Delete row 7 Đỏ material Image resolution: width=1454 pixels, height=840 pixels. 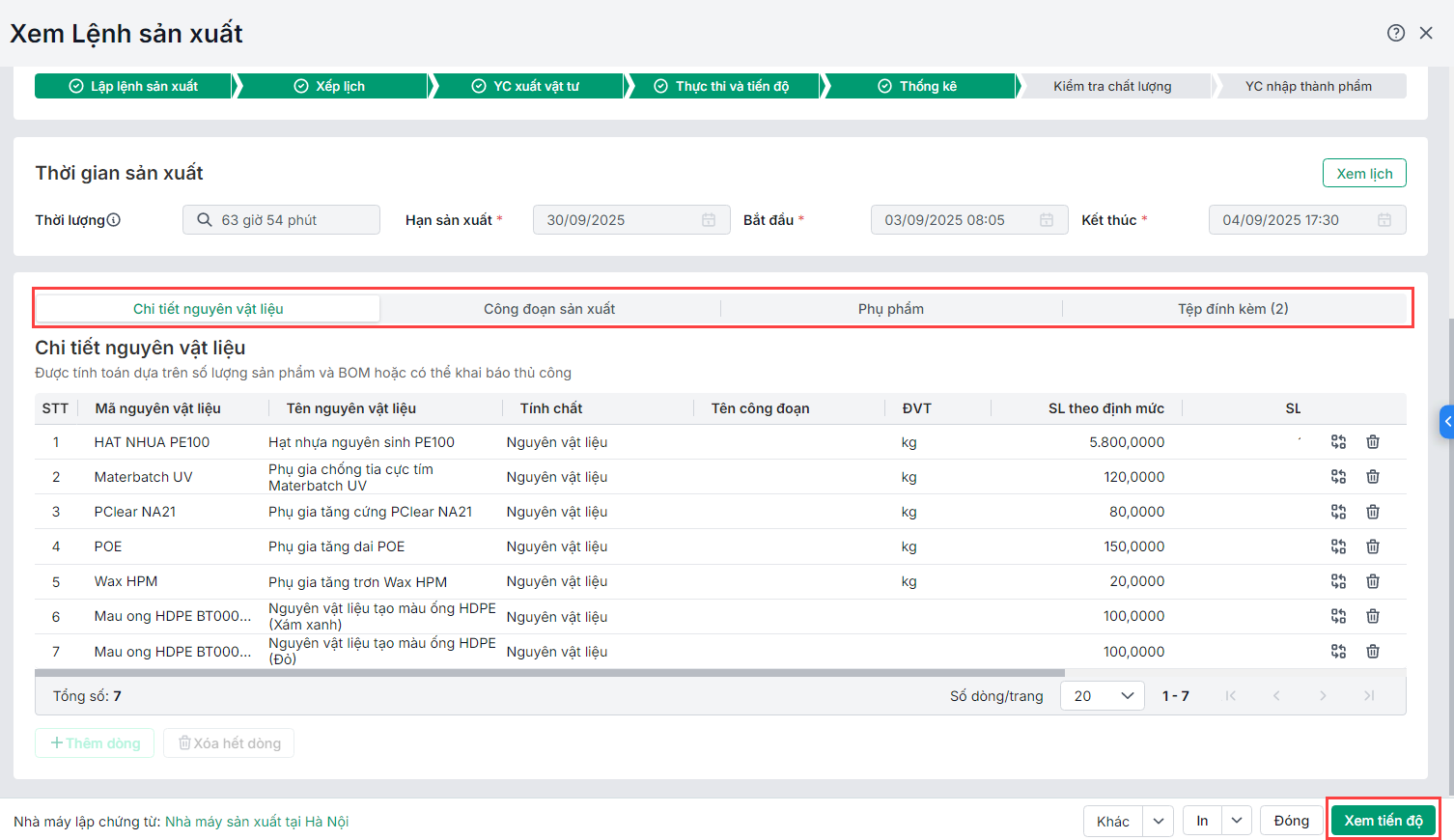1373,652
